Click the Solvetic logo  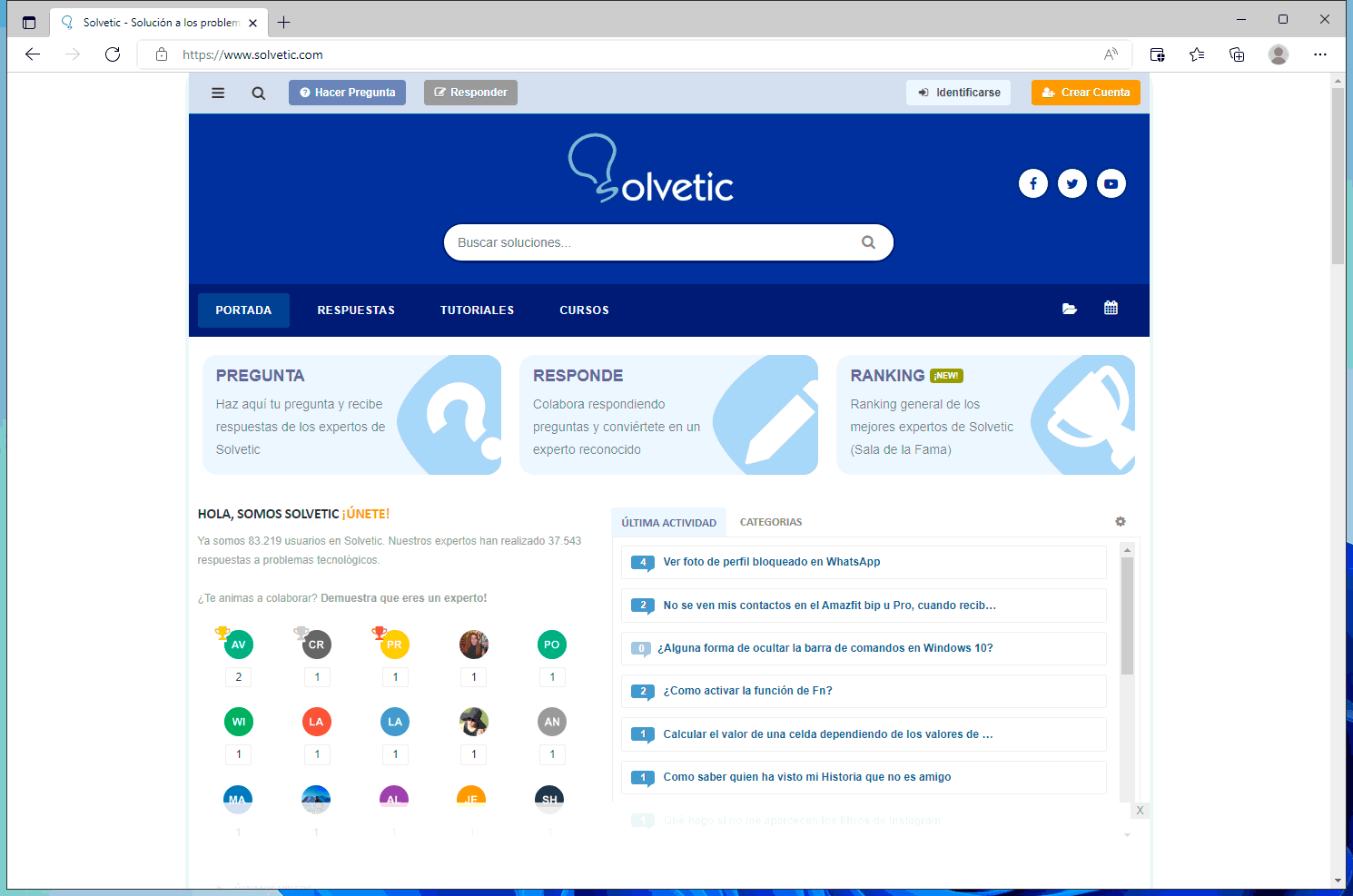coord(650,169)
